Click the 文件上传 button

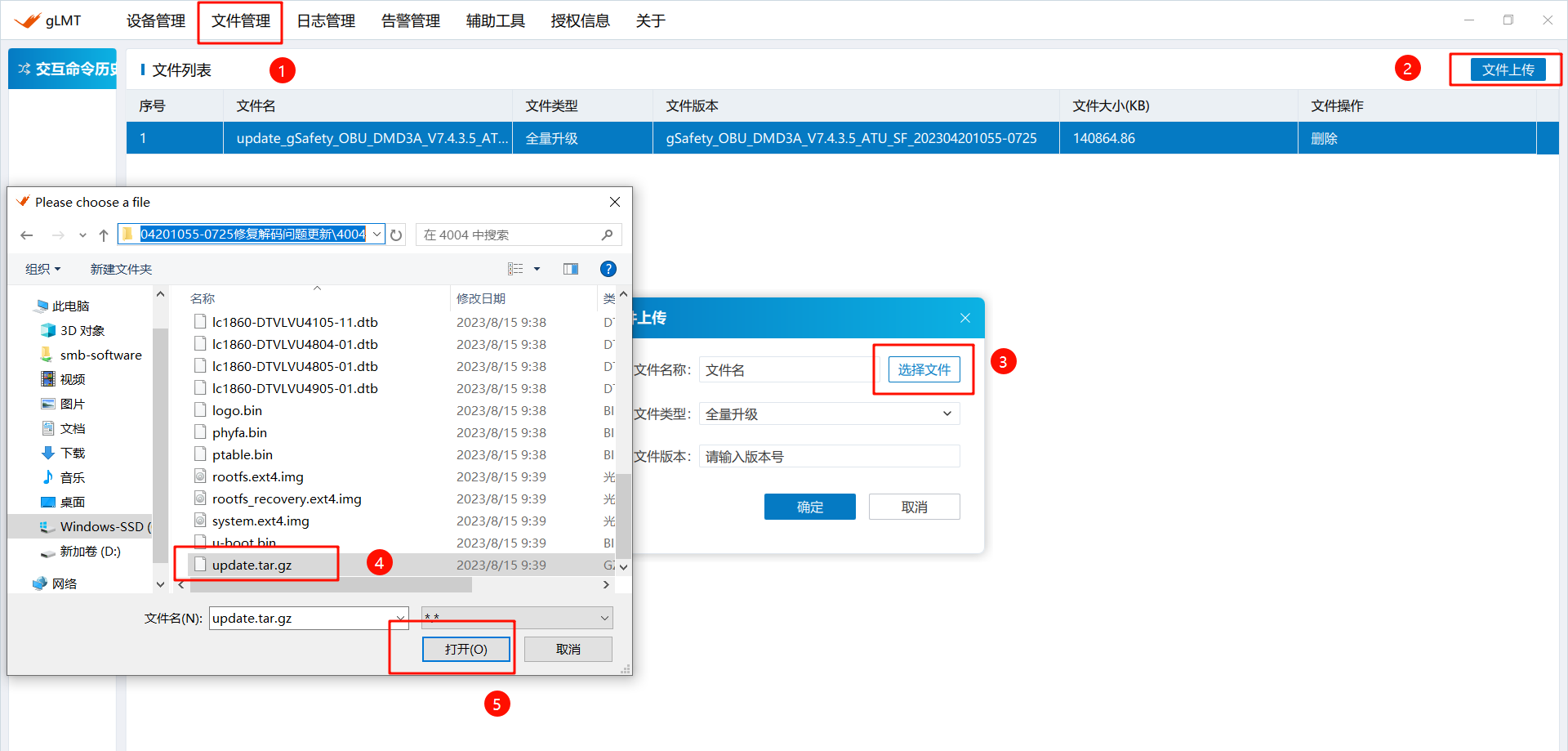click(x=1508, y=70)
